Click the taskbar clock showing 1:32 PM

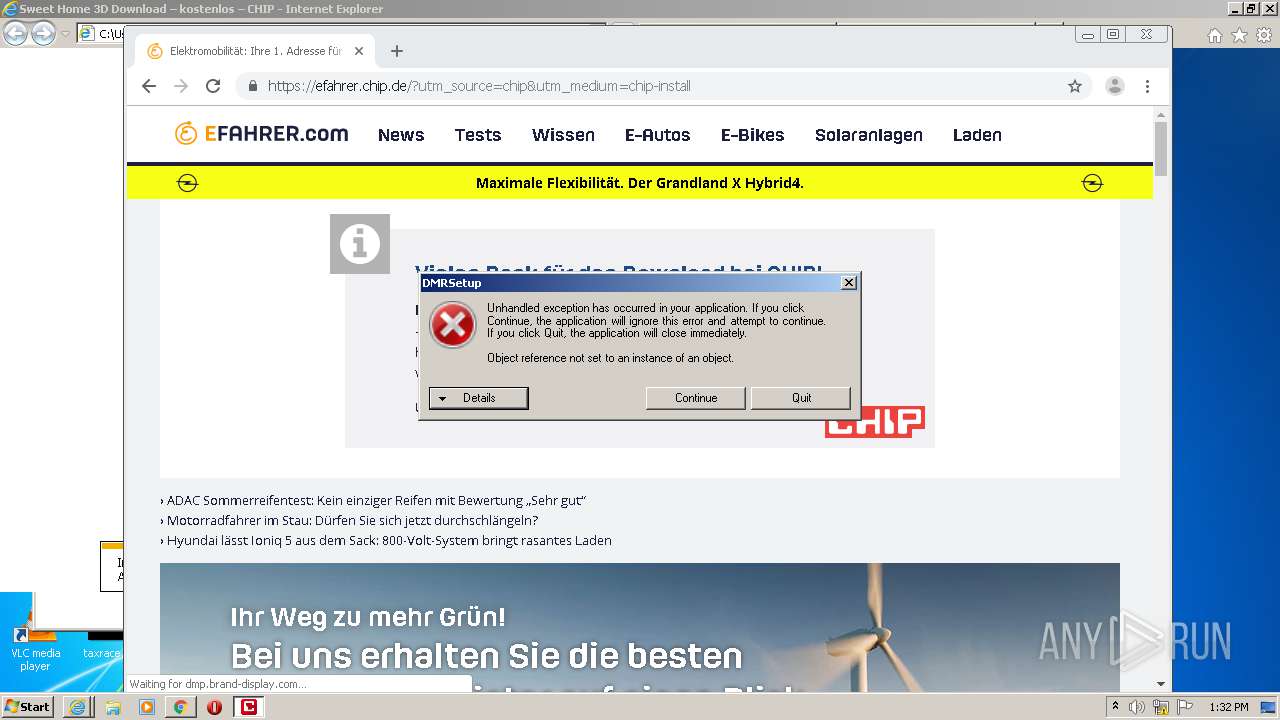[x=1228, y=707]
